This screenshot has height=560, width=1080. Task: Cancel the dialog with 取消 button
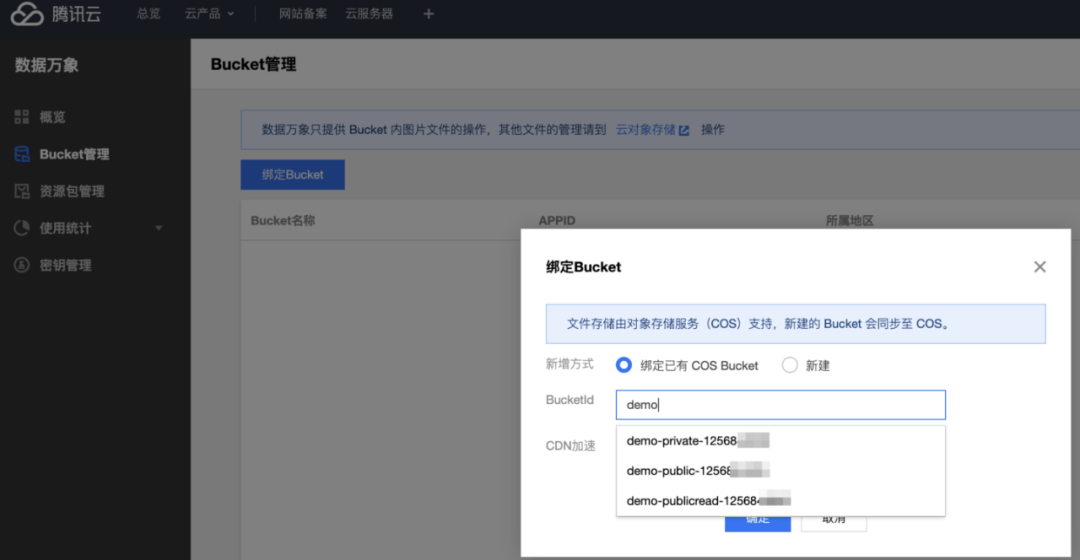click(834, 523)
